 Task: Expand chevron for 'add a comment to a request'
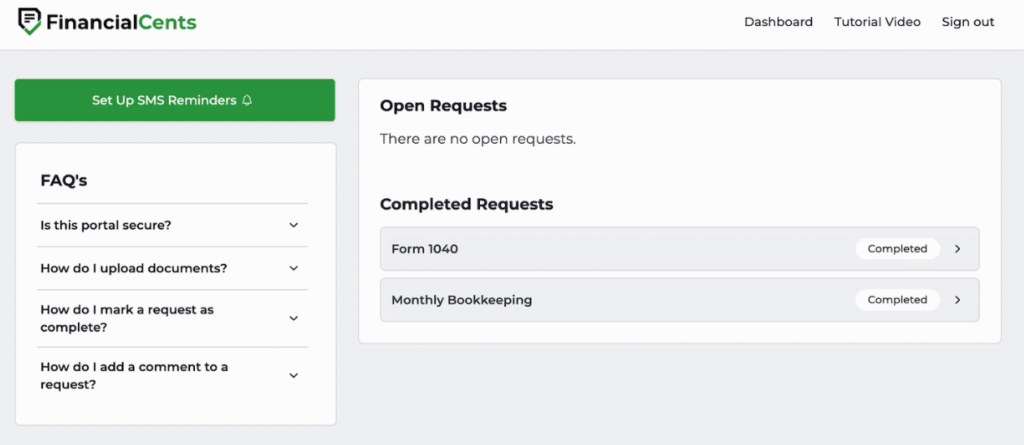[x=294, y=376]
